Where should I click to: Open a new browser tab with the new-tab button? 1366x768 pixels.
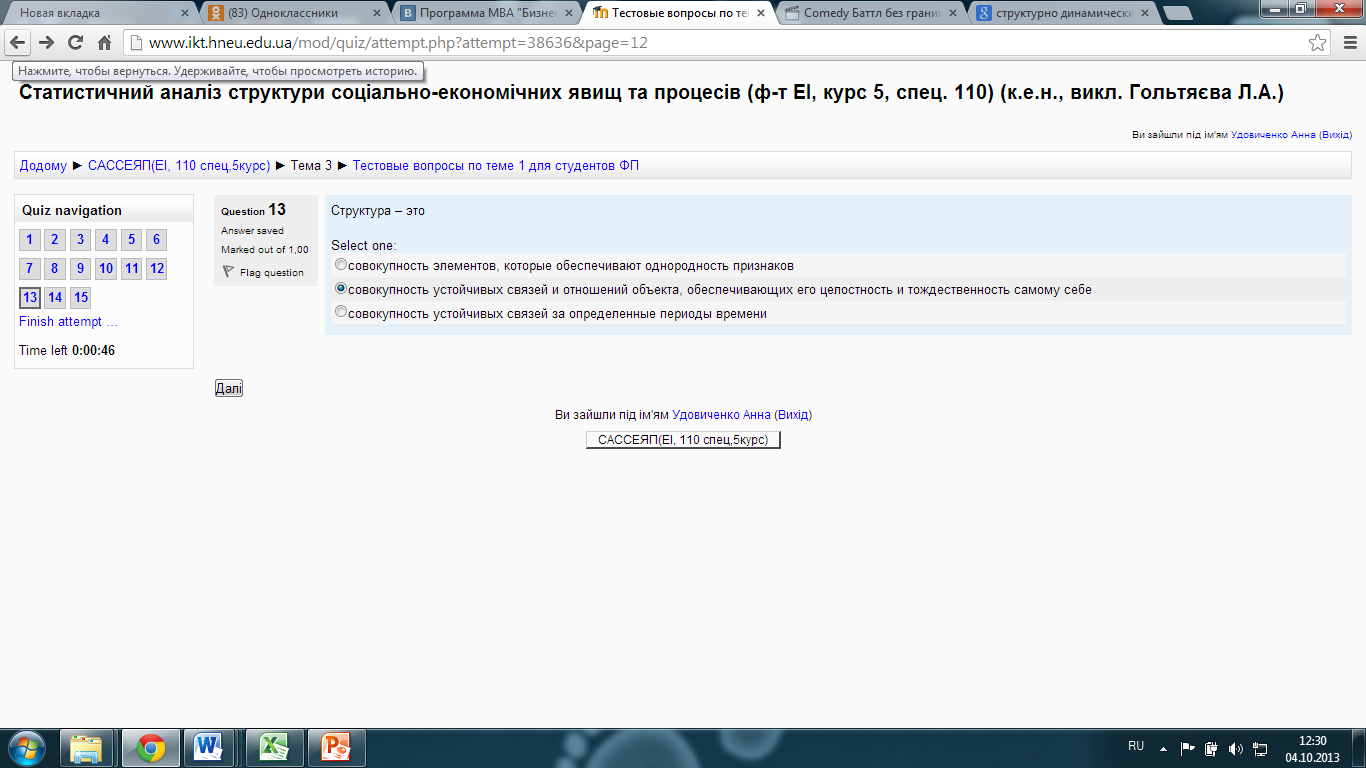pos(1178,13)
